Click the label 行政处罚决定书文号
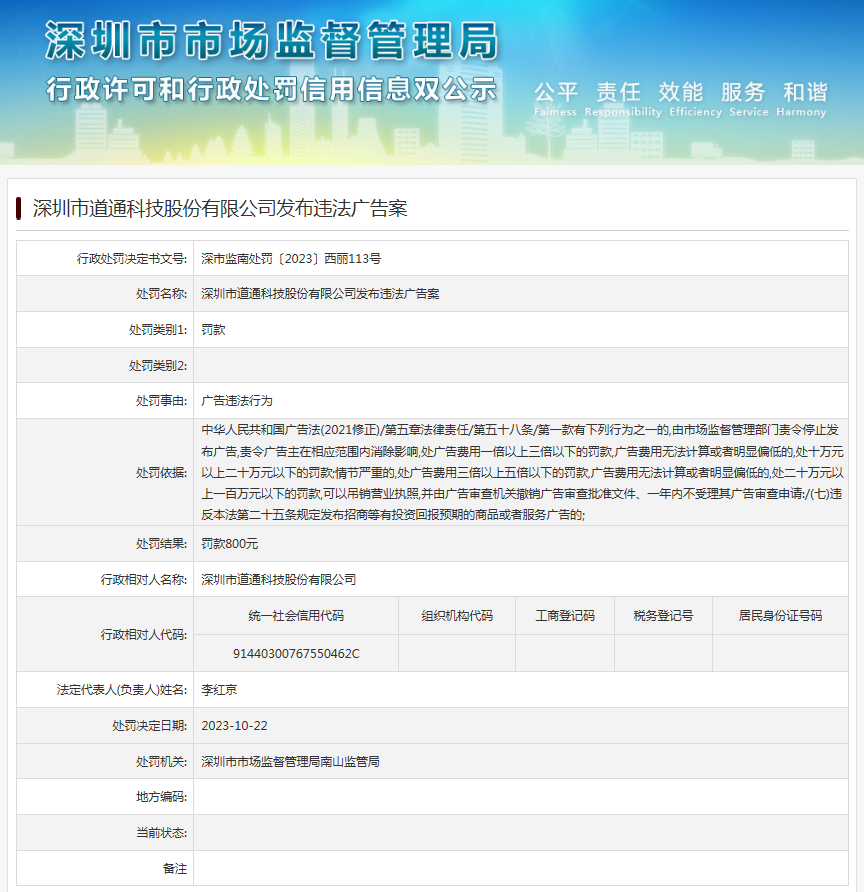The height and width of the screenshot is (892, 864). pyautogui.click(x=132, y=259)
